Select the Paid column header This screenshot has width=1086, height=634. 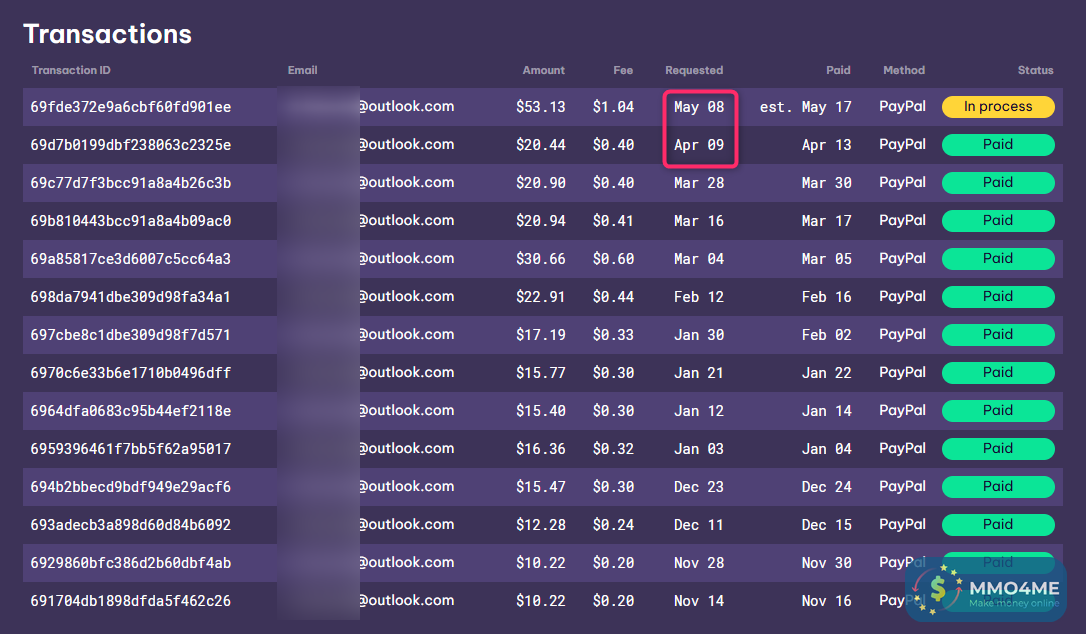(838, 70)
